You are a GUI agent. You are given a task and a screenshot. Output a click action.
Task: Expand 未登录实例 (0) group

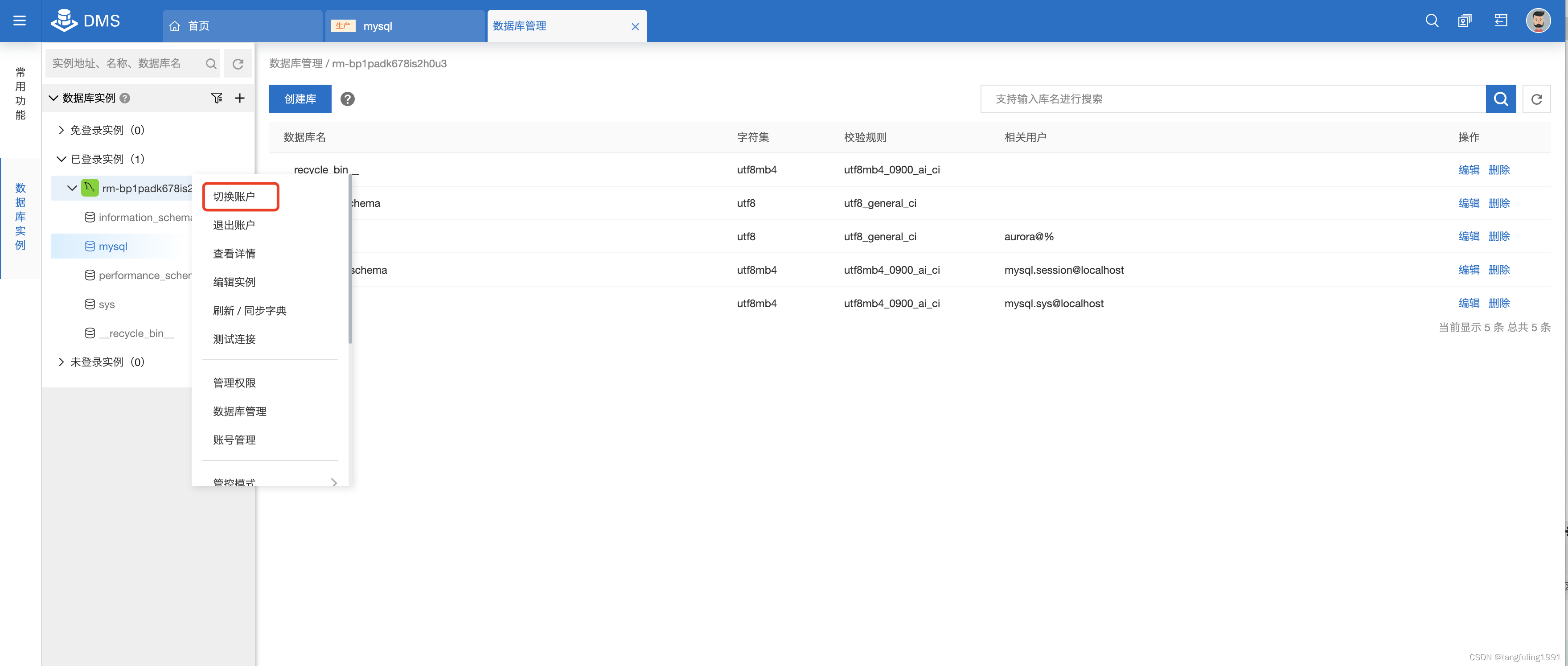pyautogui.click(x=61, y=362)
